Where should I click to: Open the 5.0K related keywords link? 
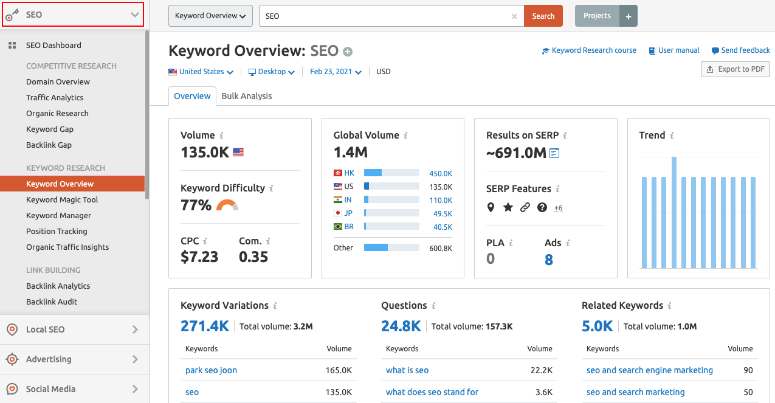pos(597,326)
